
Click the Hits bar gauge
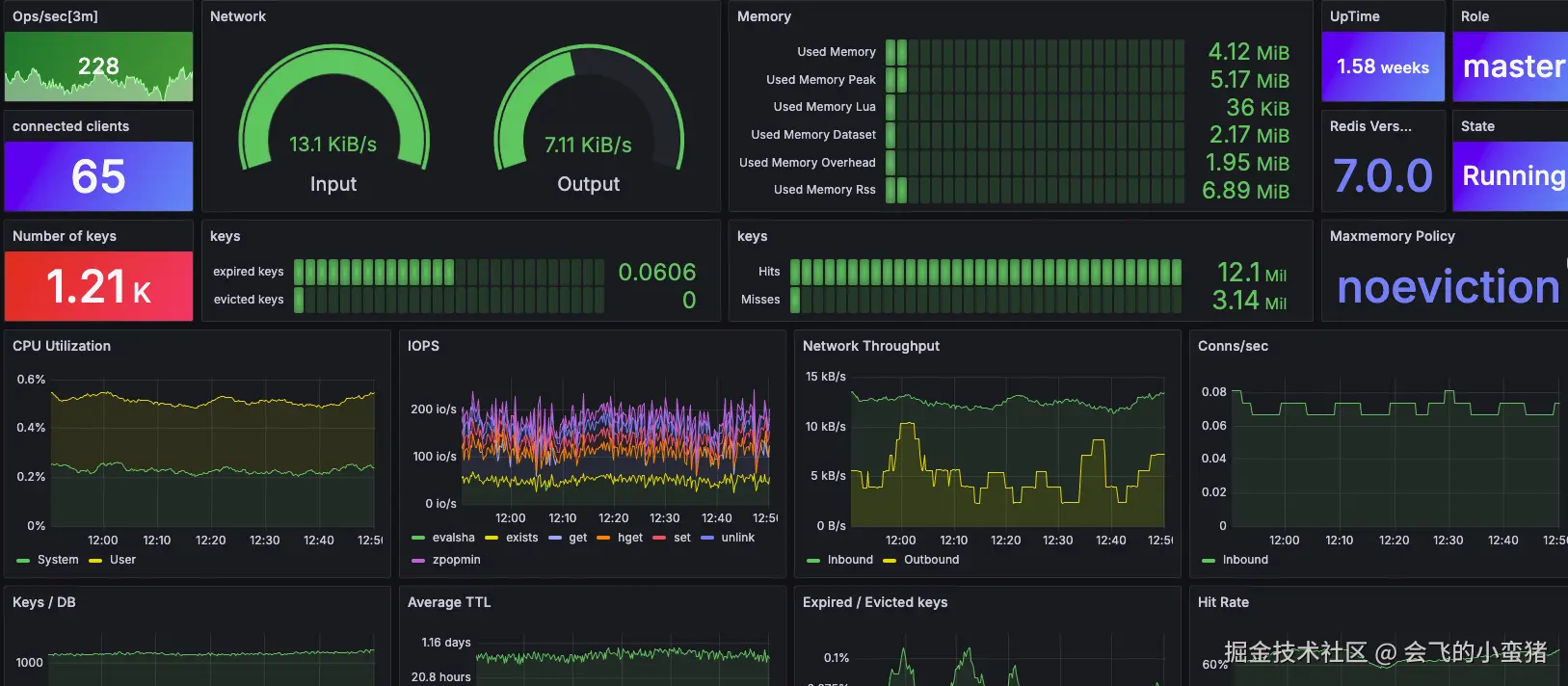pyautogui.click(x=986, y=272)
